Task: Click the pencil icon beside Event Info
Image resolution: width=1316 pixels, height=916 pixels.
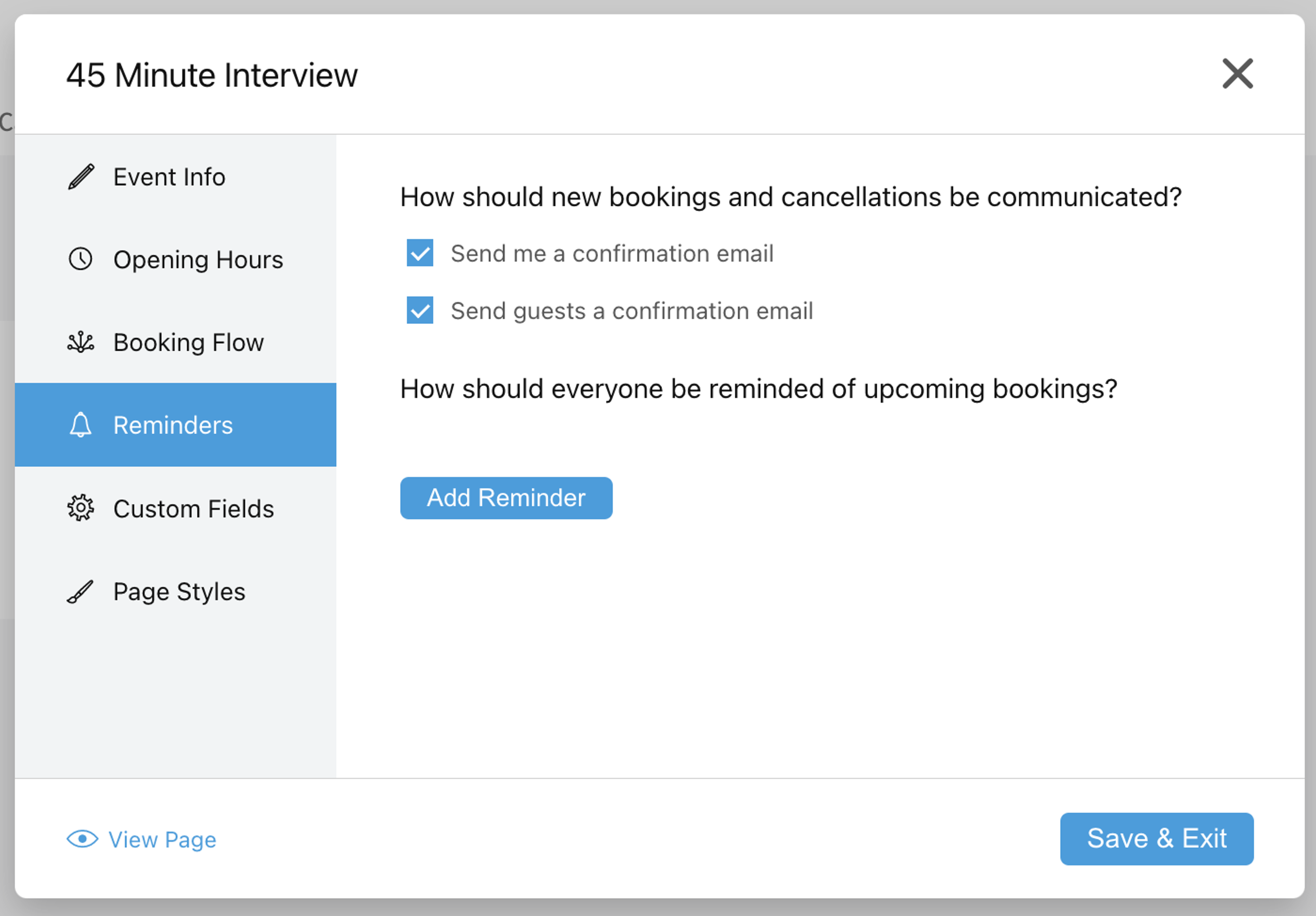Action: [81, 177]
